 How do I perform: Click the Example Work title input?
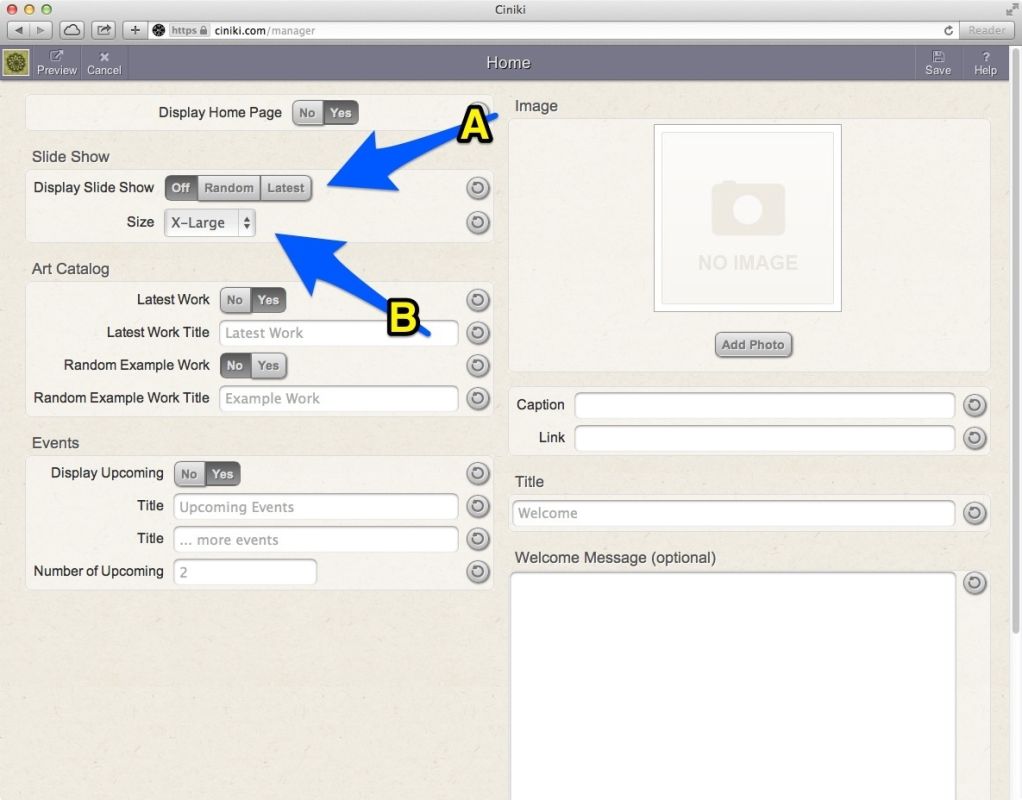tap(339, 398)
